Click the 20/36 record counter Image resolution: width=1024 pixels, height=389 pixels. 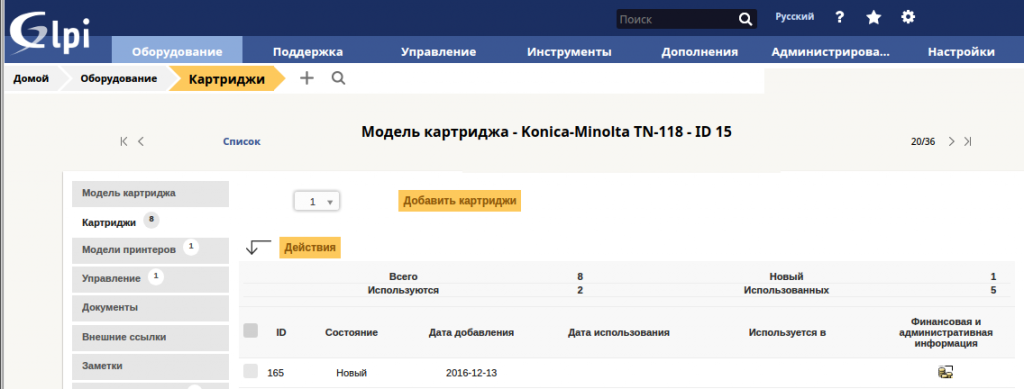[923, 141]
